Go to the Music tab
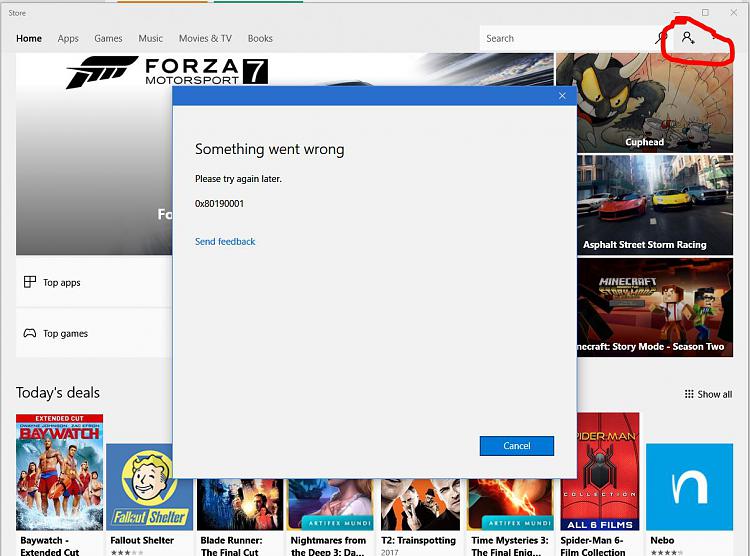 [x=151, y=38]
